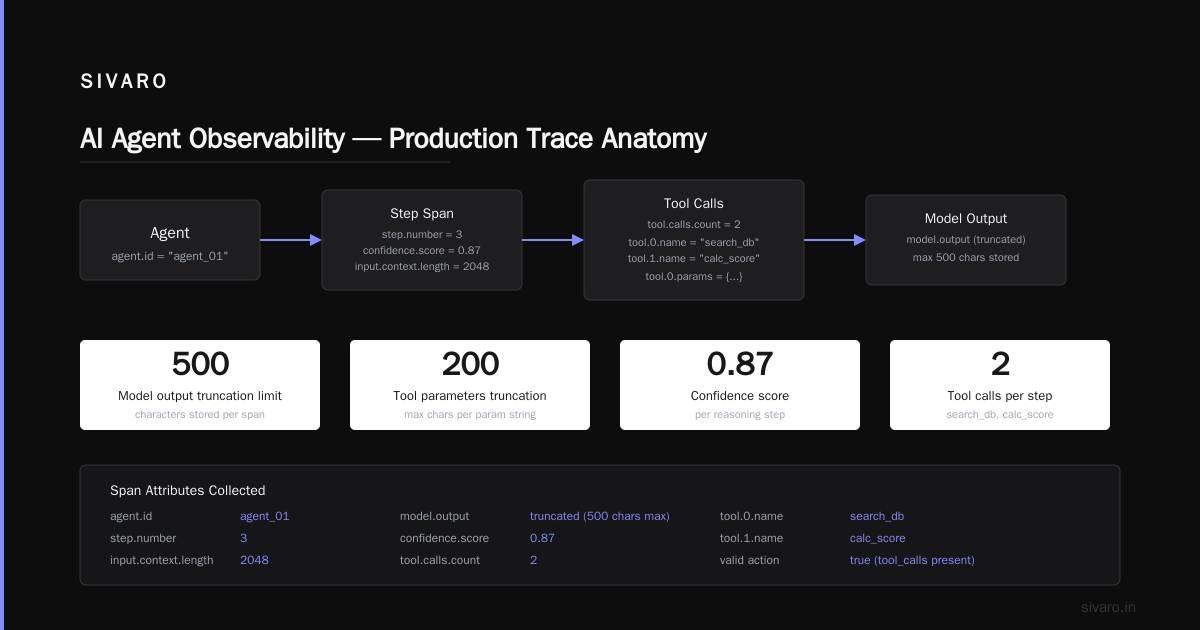
Task: Click the large 0.87 stat card number
Action: tap(740, 364)
